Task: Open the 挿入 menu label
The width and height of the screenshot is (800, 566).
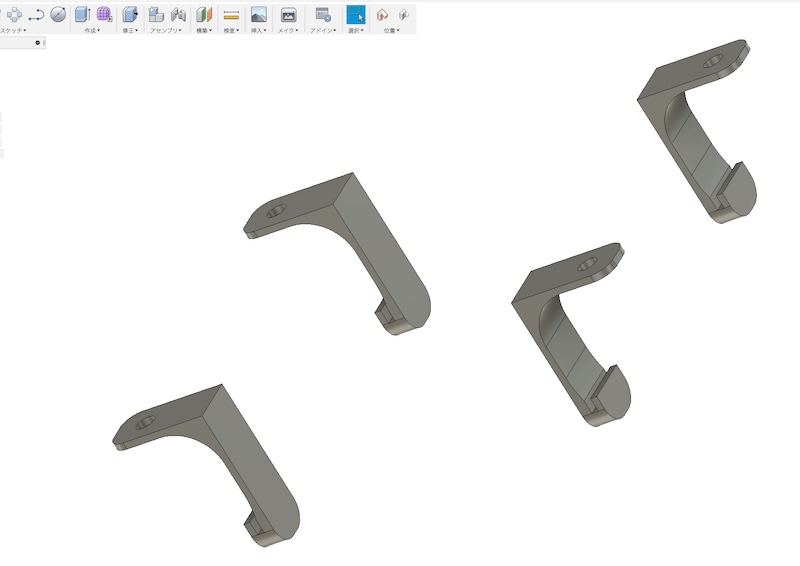Action: point(259,31)
